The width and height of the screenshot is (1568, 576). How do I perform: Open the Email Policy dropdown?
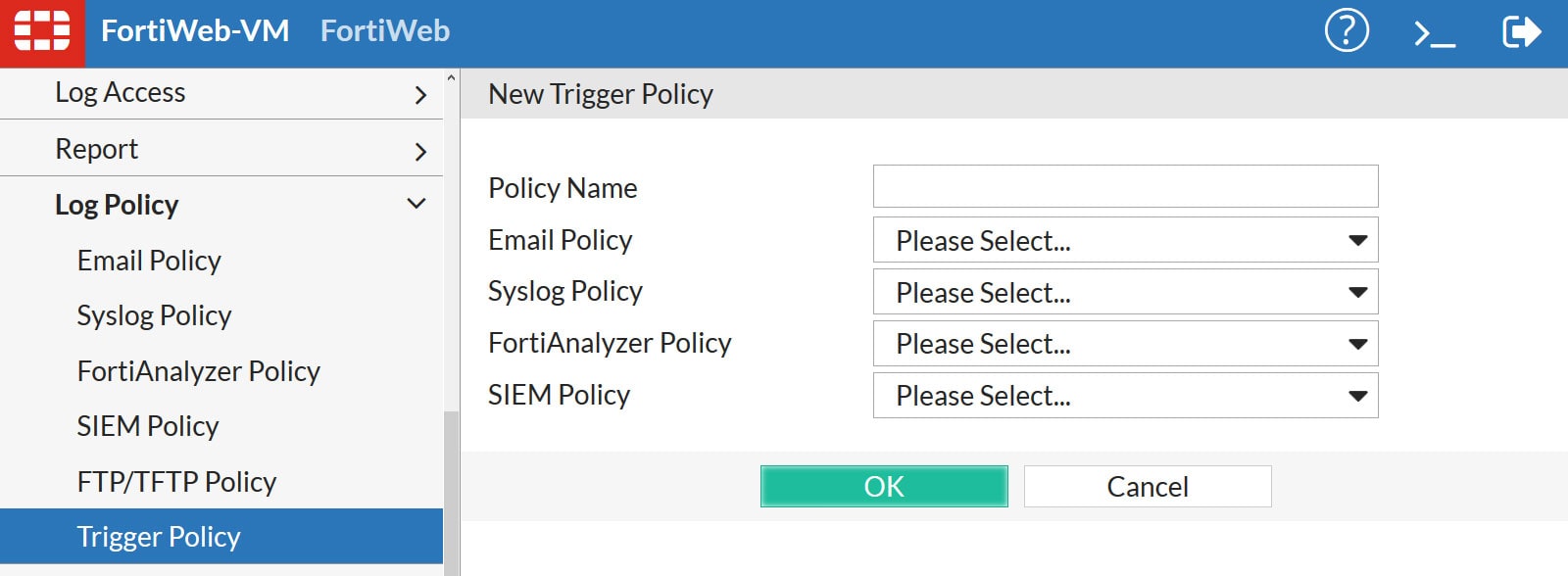1125,240
